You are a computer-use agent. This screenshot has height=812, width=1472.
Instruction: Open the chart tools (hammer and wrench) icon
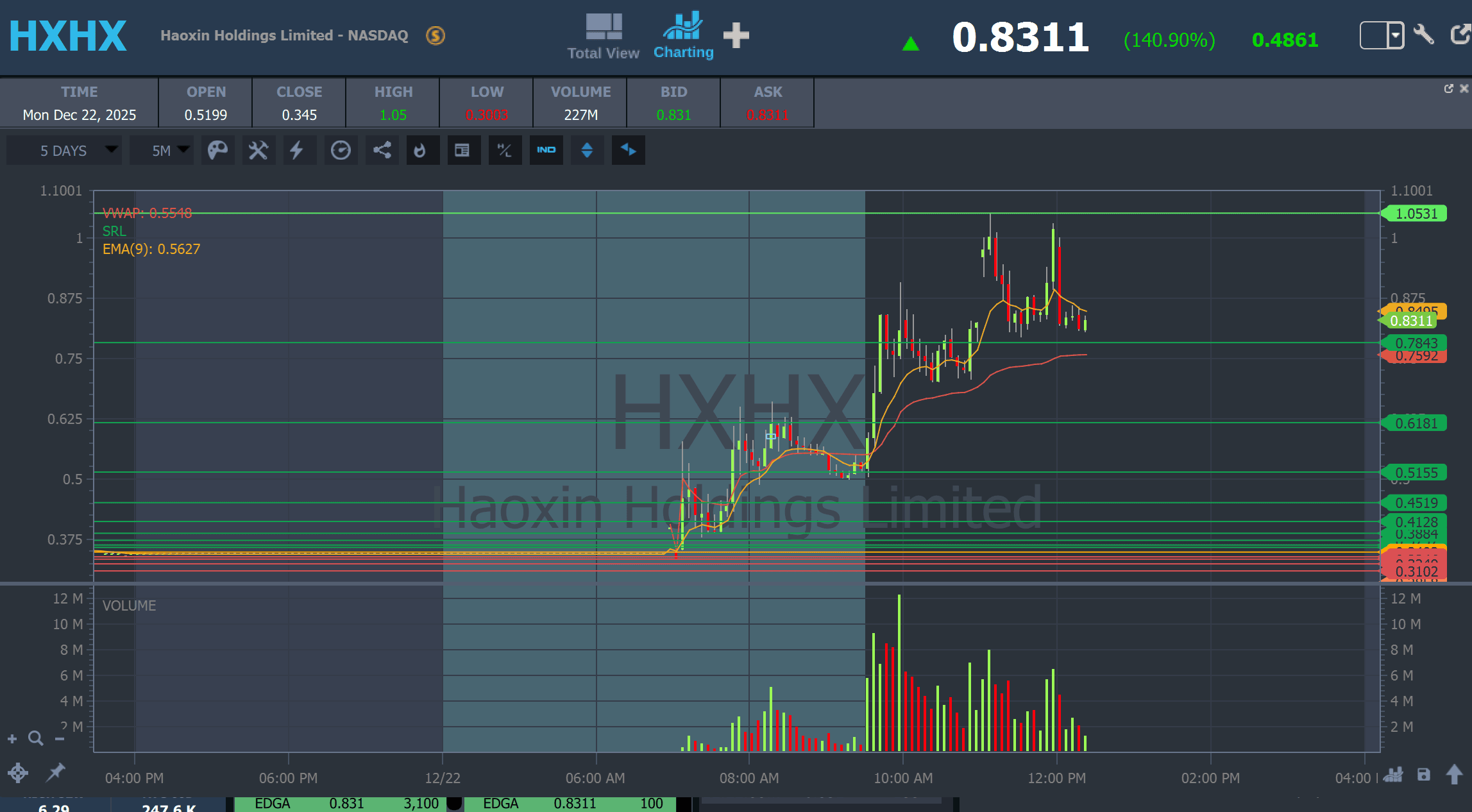[x=258, y=150]
